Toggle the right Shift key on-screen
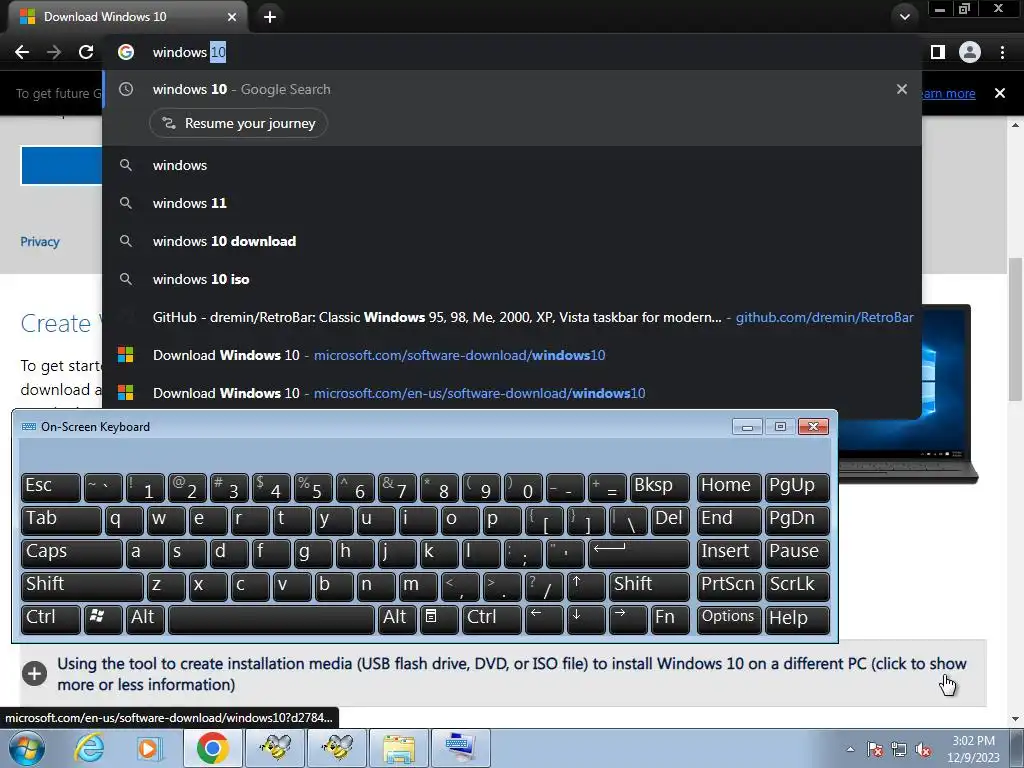 click(649, 586)
